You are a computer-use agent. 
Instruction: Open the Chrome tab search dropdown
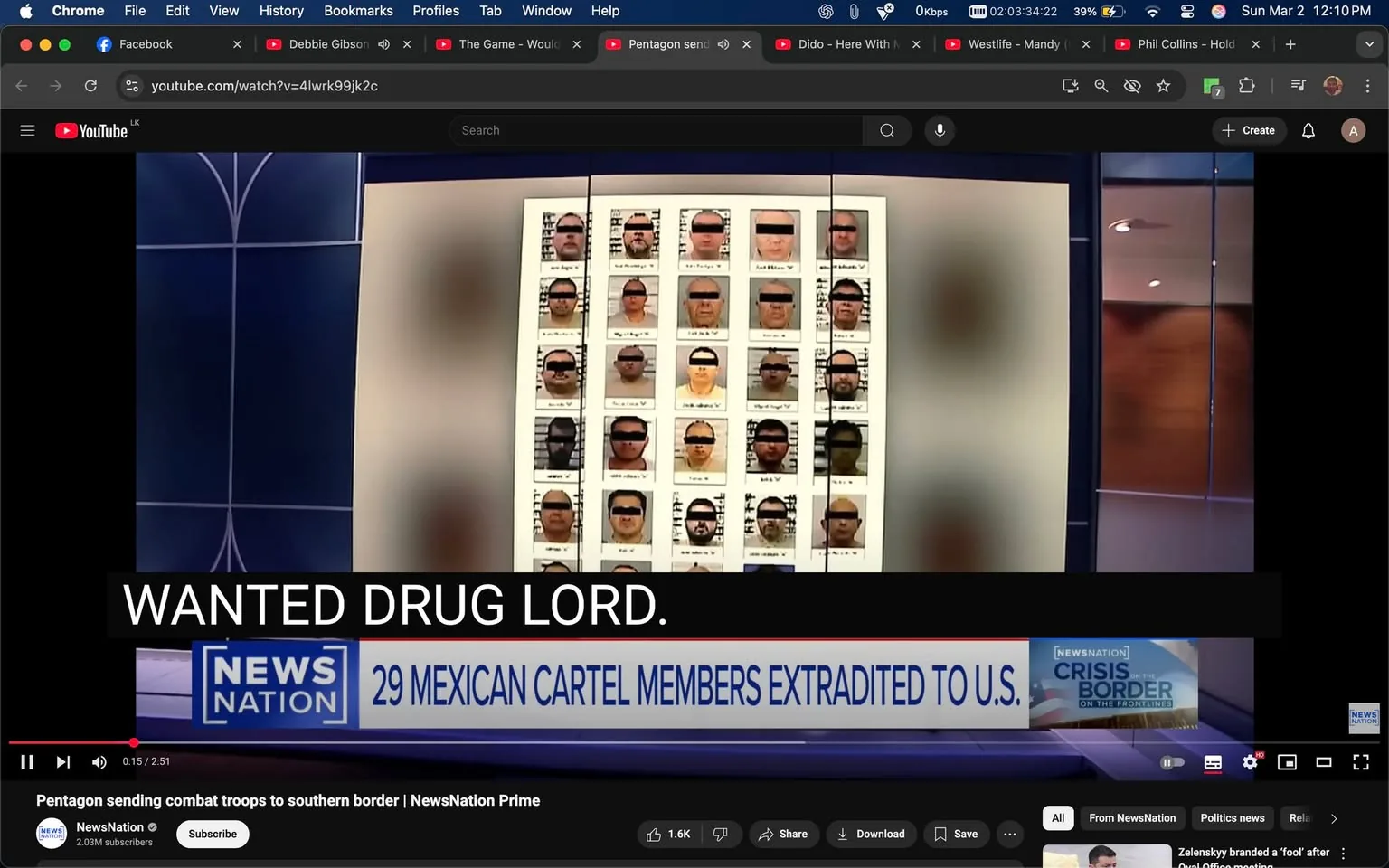[1368, 43]
